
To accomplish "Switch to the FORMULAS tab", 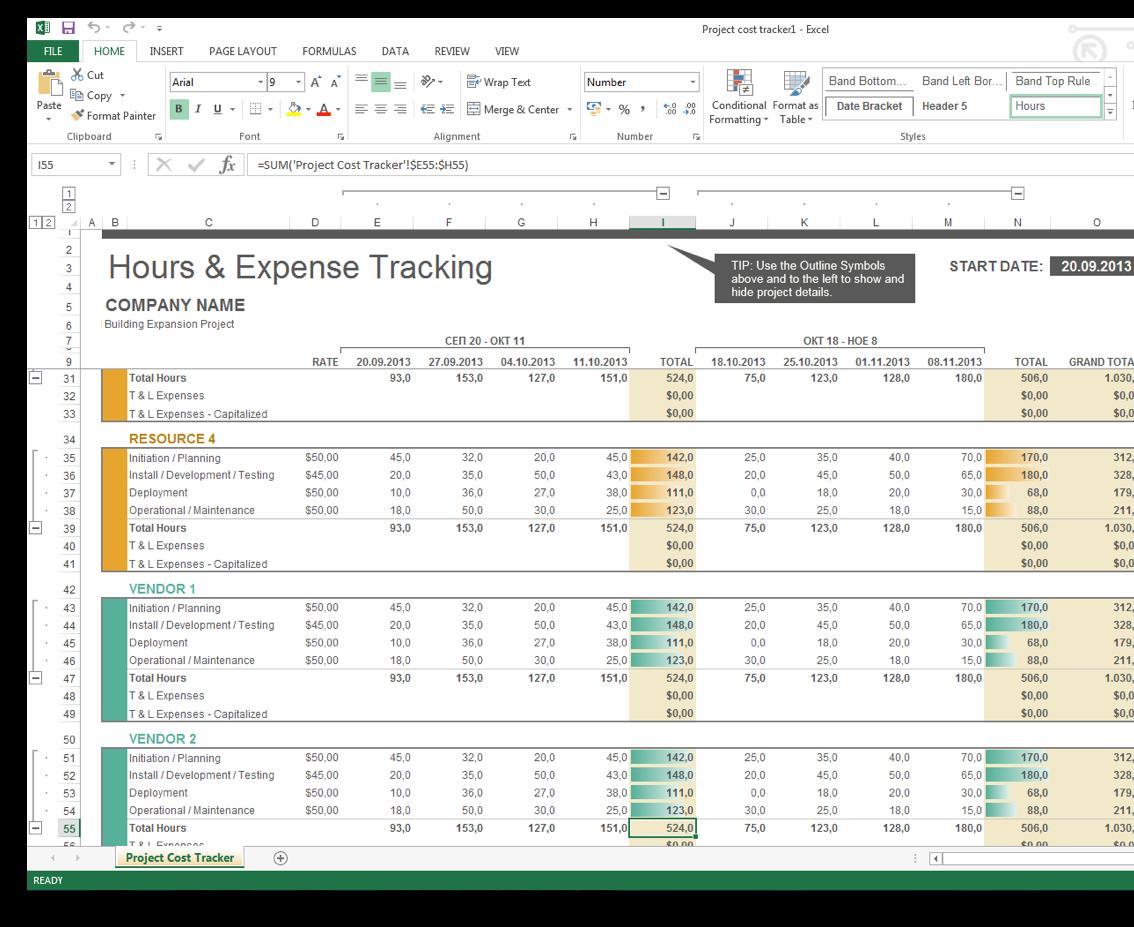I will click(x=329, y=51).
